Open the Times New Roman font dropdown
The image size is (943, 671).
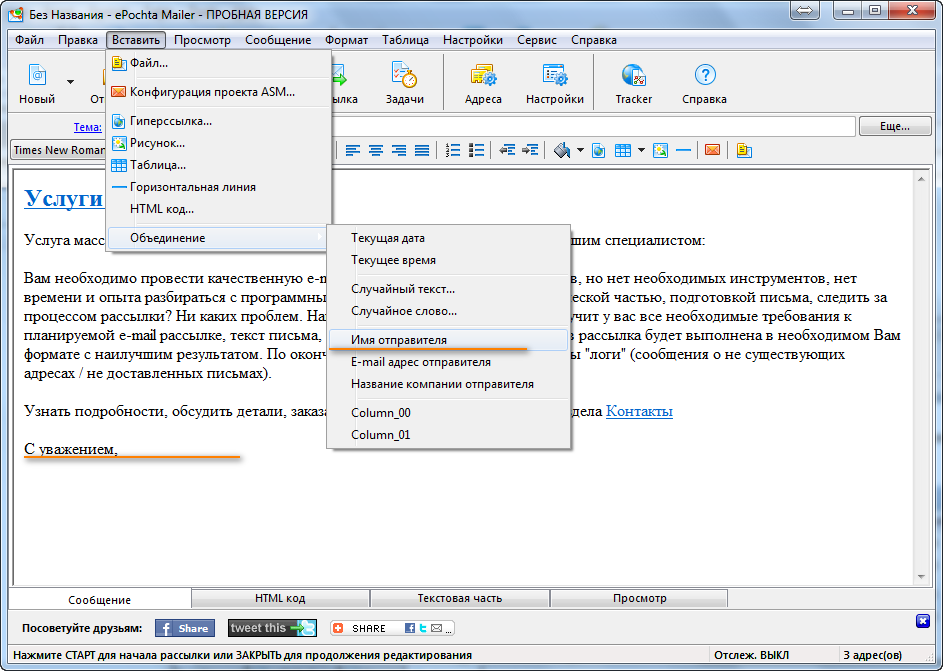pos(58,150)
